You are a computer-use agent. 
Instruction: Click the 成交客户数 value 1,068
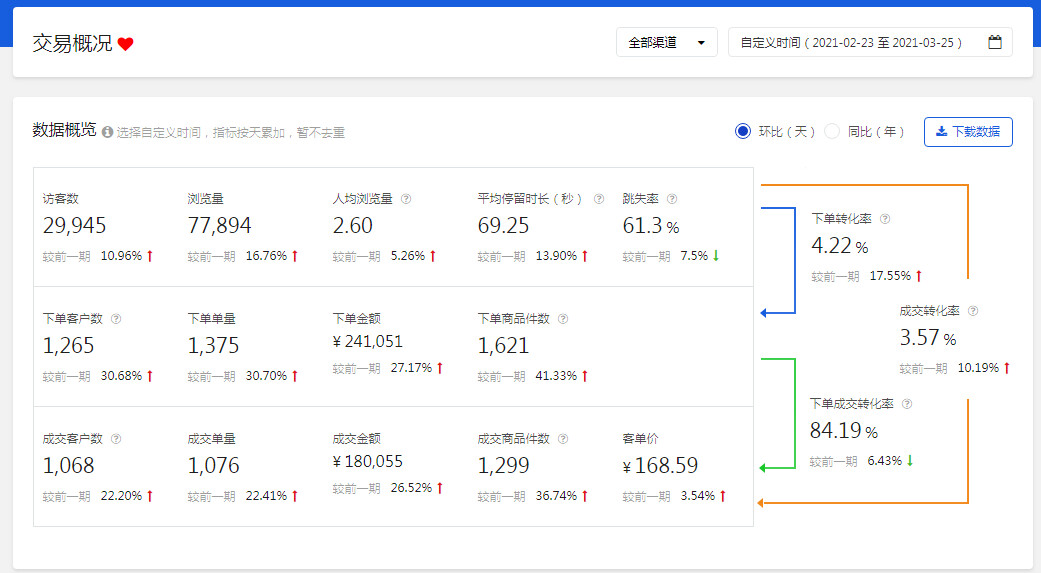tap(68, 466)
